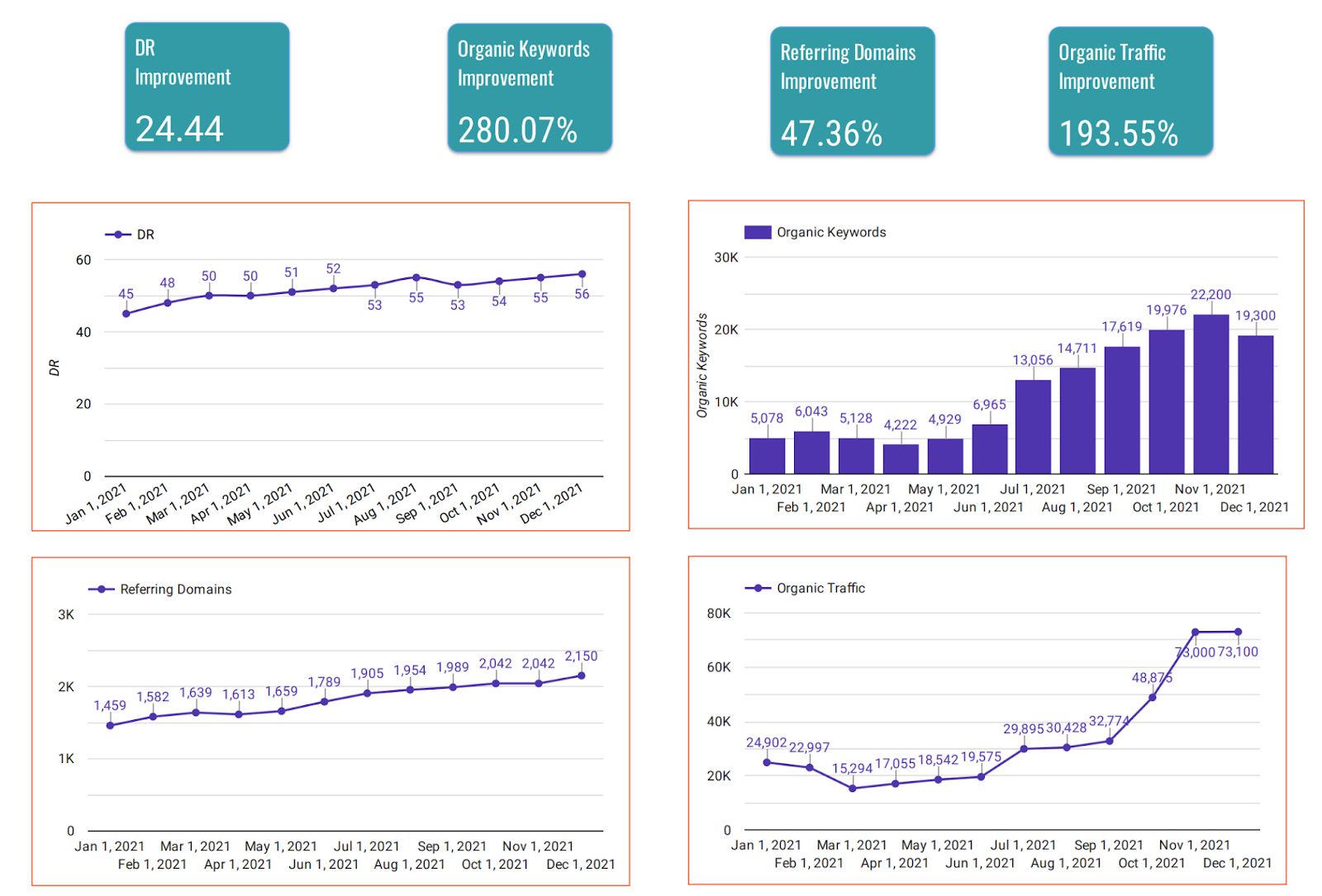The height and width of the screenshot is (896, 1322).
Task: Click the Organic Traffic Improvement 193.55% card
Action: (x=1130, y=91)
